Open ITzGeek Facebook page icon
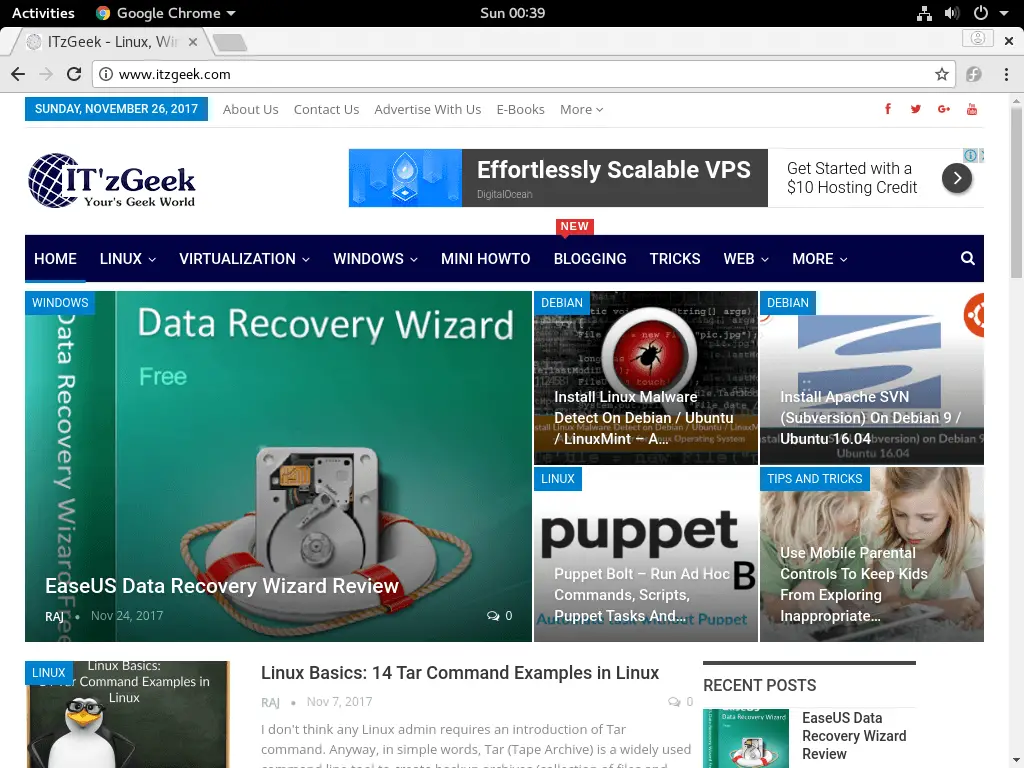This screenshot has width=1024, height=768. click(888, 109)
